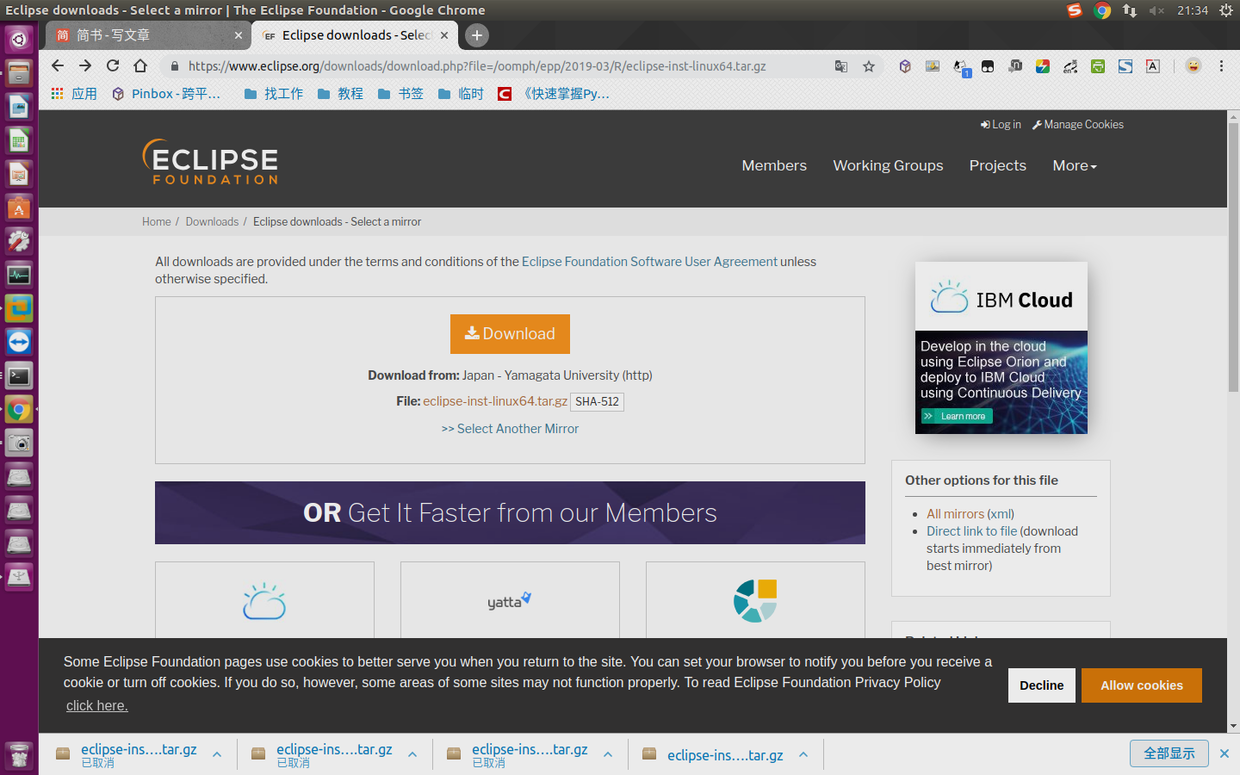The width and height of the screenshot is (1240, 775).
Task: Close the downloads bar
Action: click(1224, 753)
